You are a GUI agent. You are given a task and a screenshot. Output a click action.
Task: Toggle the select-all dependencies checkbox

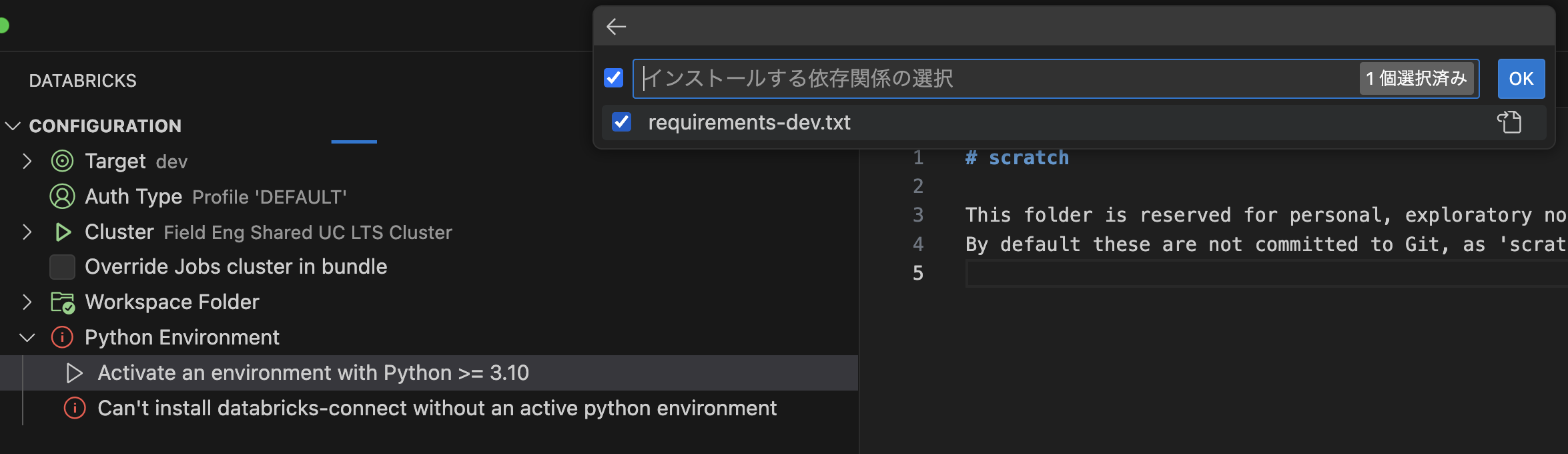(613, 78)
